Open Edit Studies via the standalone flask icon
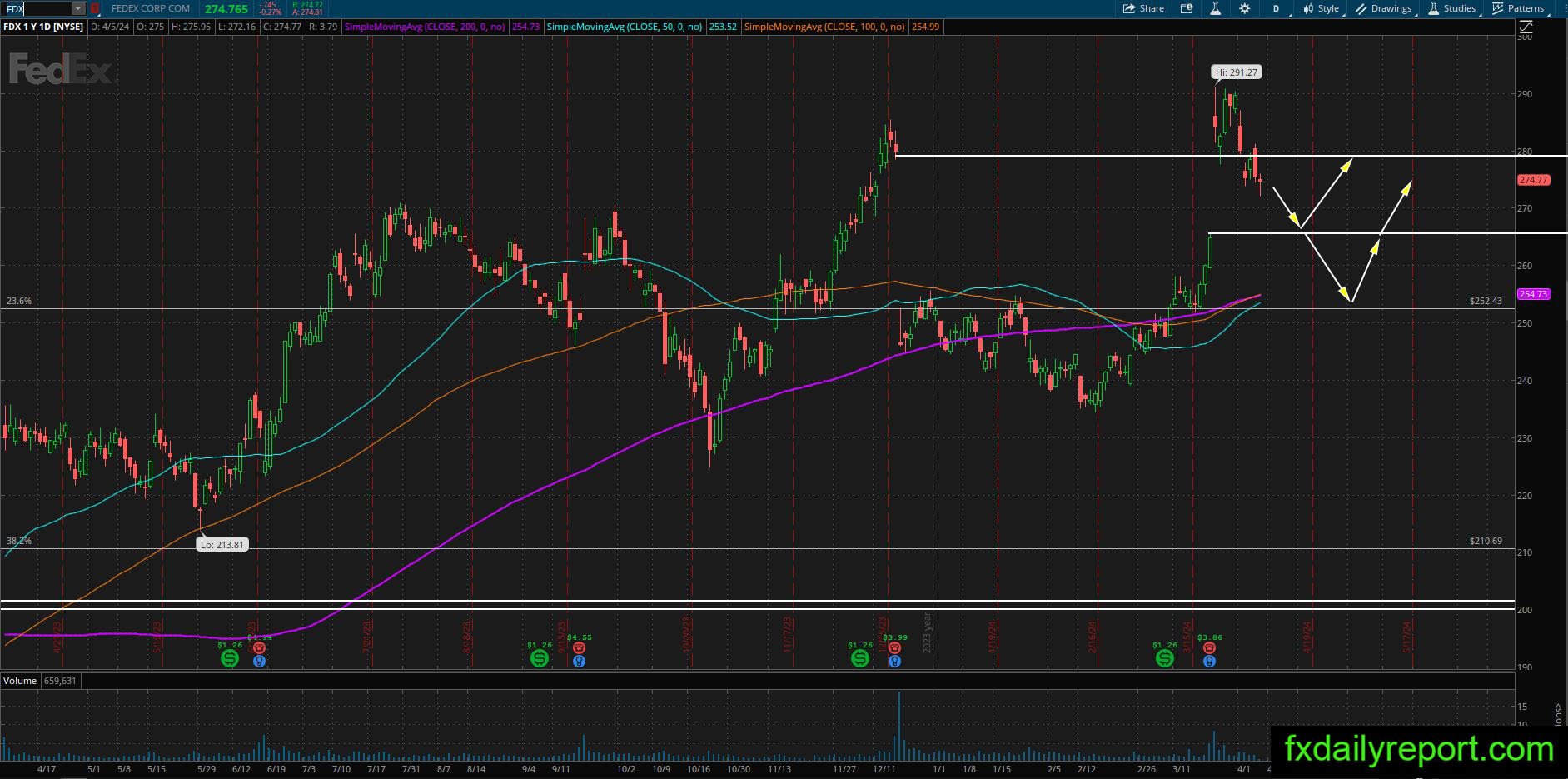Screen dimensions: 1568x779 pyautogui.click(x=1216, y=8)
